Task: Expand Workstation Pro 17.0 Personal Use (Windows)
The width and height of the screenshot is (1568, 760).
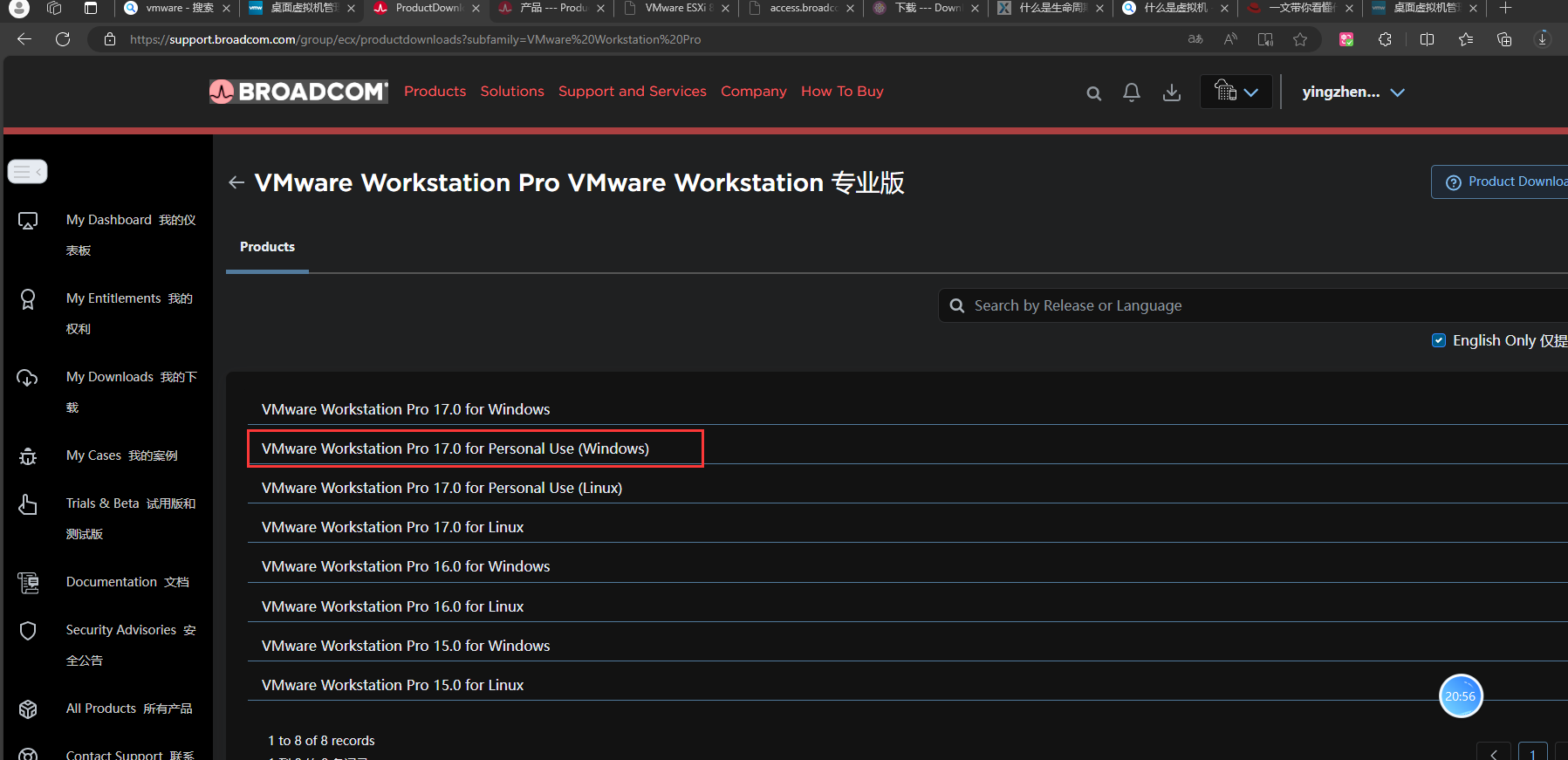Action: click(x=907, y=448)
